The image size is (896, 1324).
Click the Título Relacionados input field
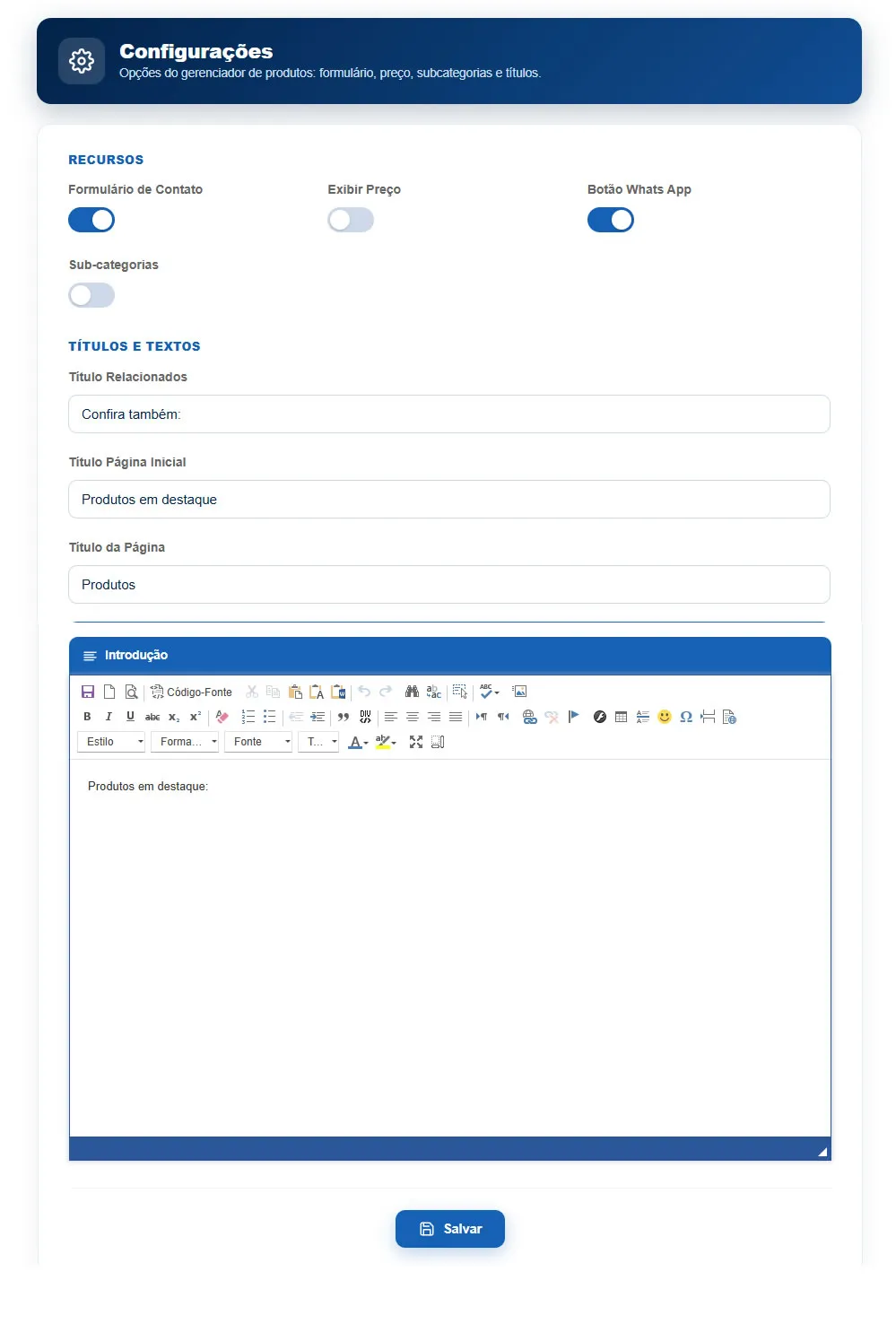449,414
